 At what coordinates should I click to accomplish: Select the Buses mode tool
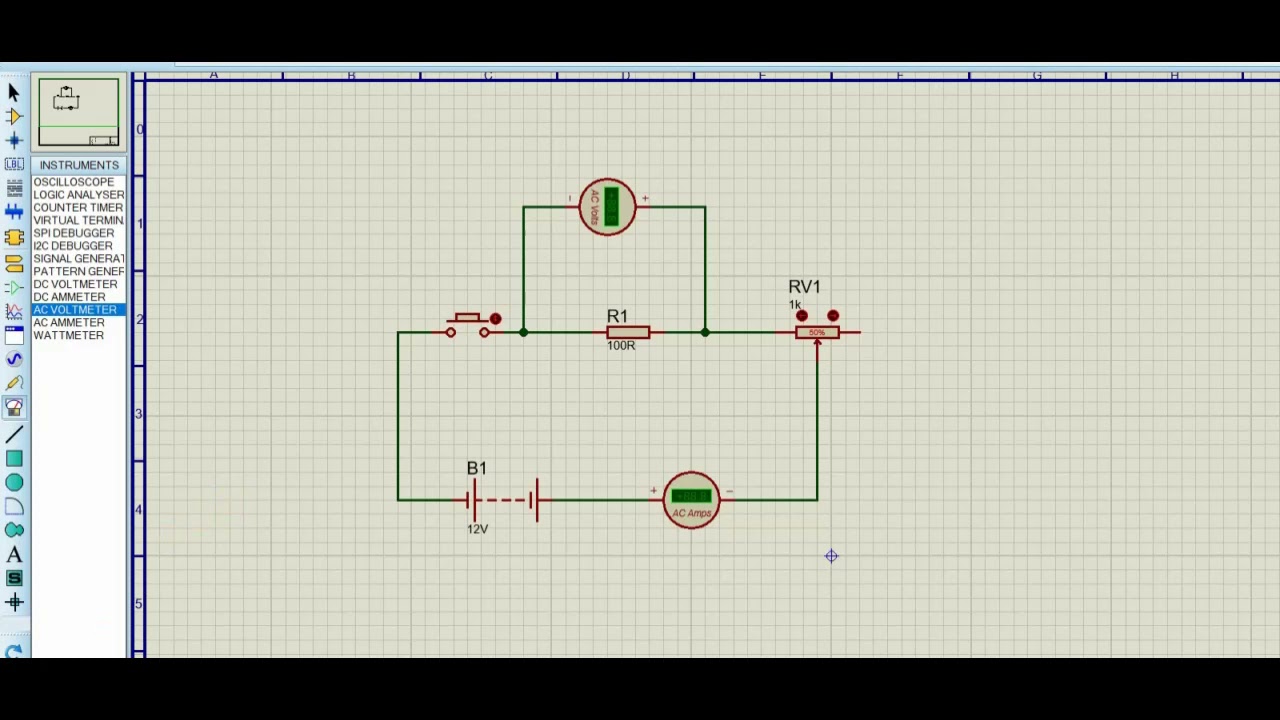[14, 212]
